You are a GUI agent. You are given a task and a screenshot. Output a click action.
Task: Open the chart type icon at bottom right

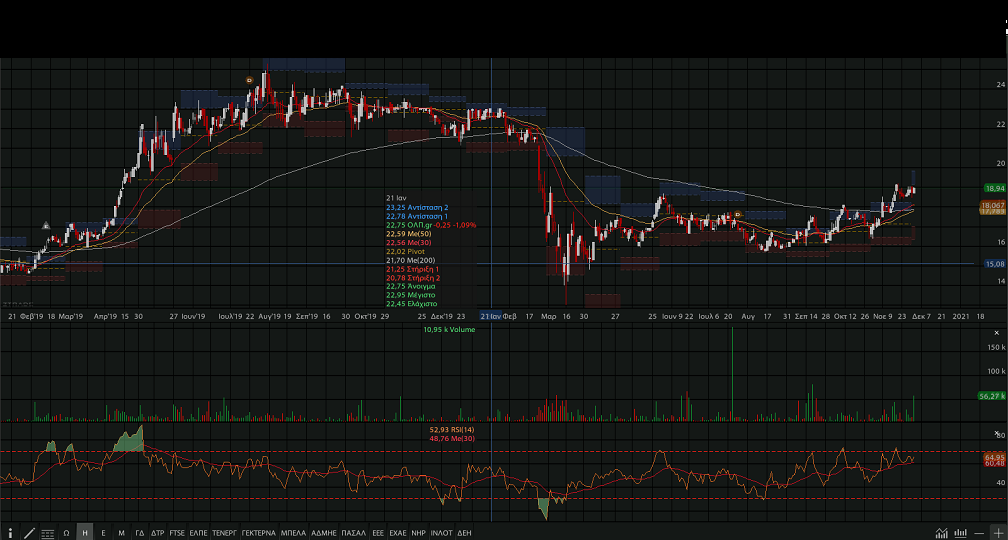[942, 533]
